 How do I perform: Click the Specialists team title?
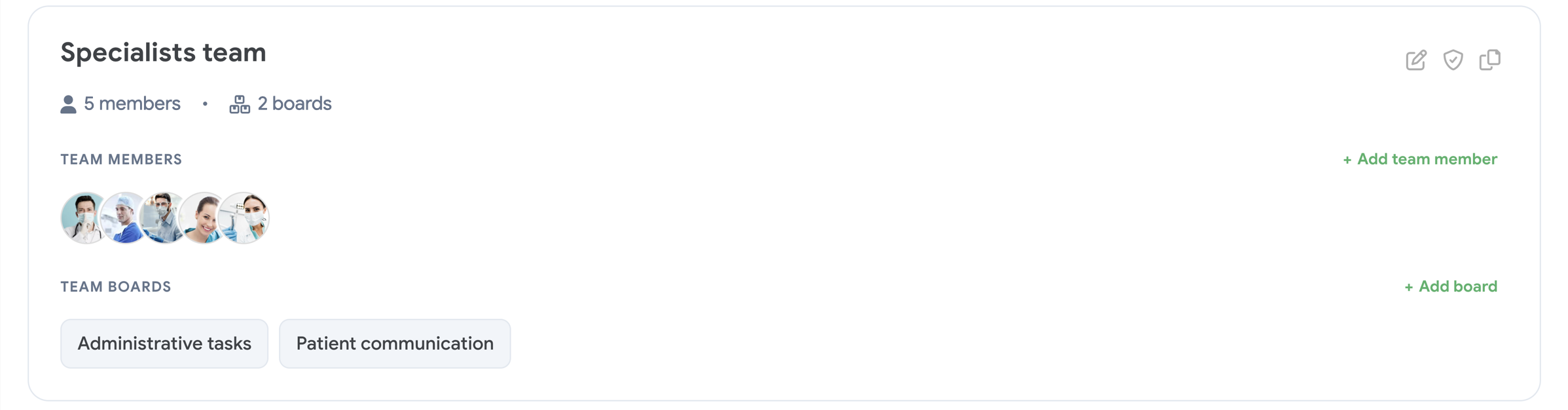(x=163, y=52)
